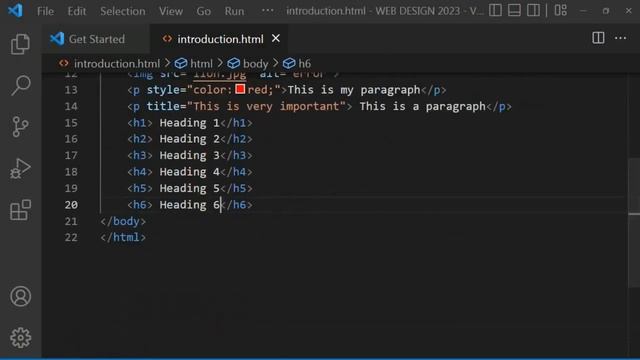This screenshot has width=640, height=360.
Task: Click the 'This is my paragraph' text
Action: 354,90
